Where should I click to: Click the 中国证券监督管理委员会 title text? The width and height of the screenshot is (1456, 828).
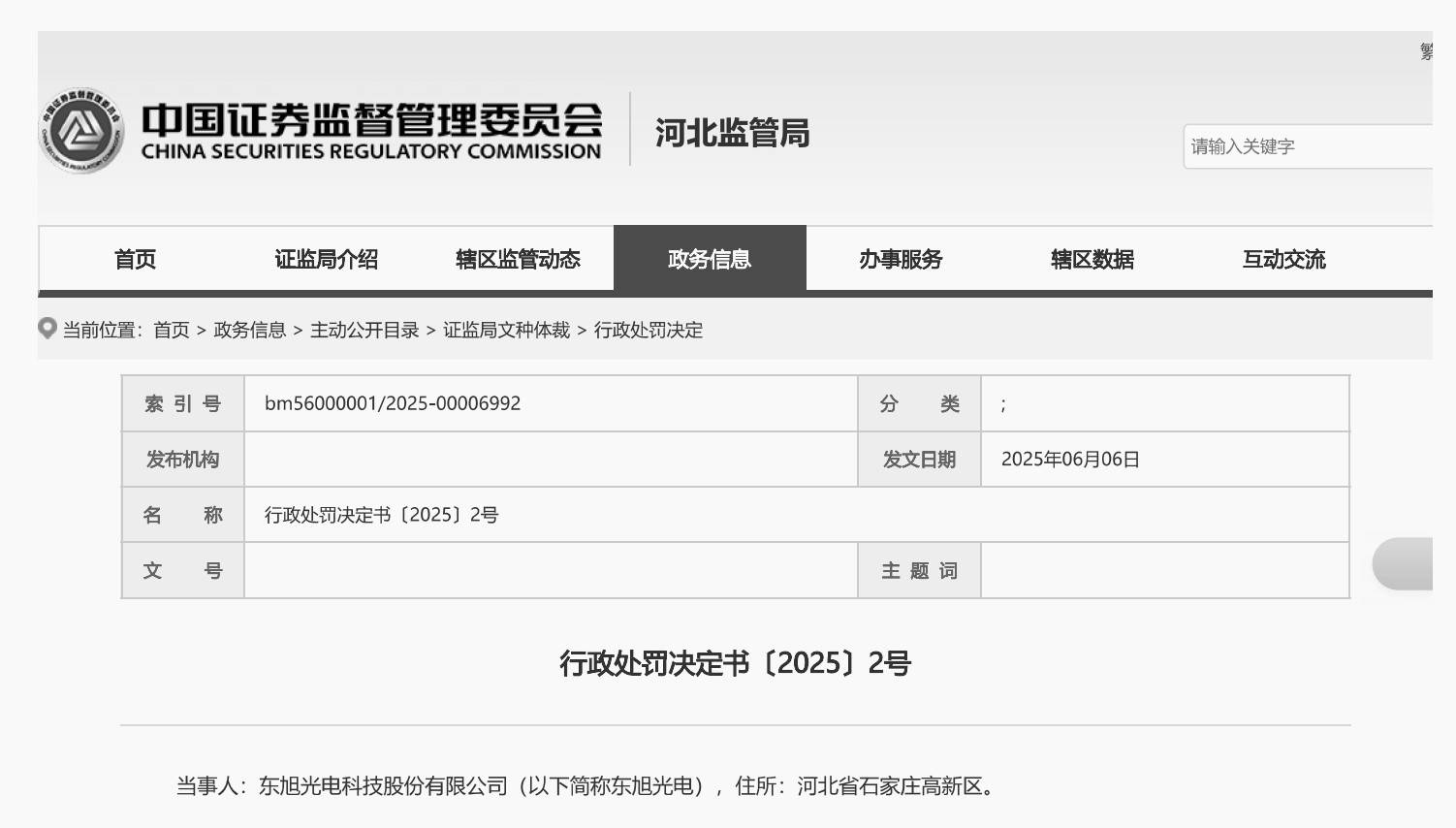click(x=371, y=121)
